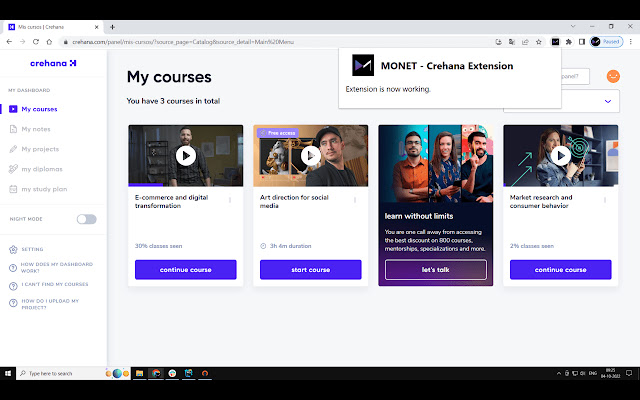
Task: Click the '2% classes seen' text
Action: 532,246
